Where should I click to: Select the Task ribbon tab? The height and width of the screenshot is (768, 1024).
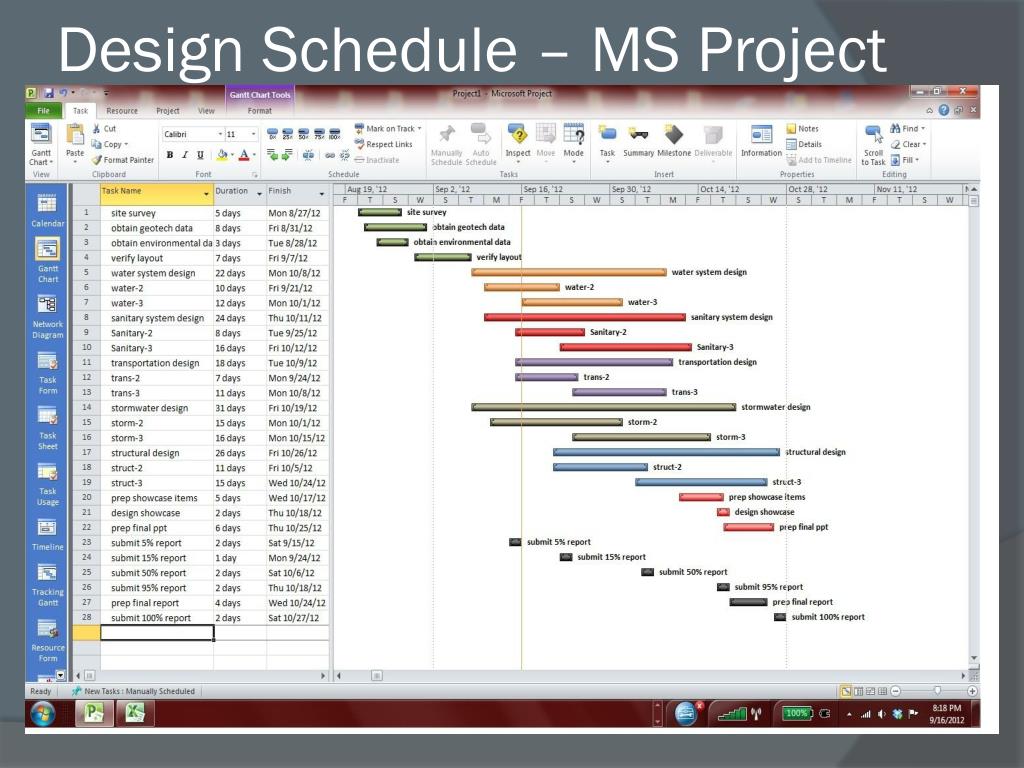pos(80,111)
